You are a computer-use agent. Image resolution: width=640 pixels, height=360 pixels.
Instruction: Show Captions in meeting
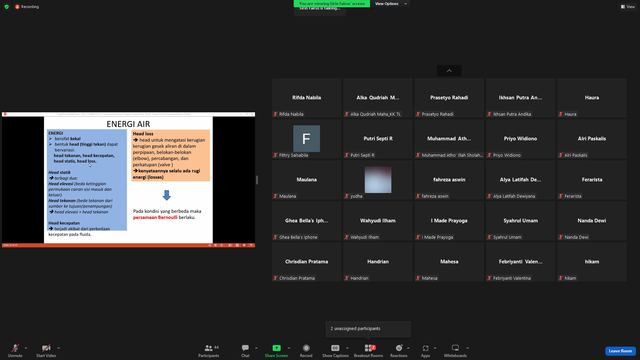[x=335, y=350]
